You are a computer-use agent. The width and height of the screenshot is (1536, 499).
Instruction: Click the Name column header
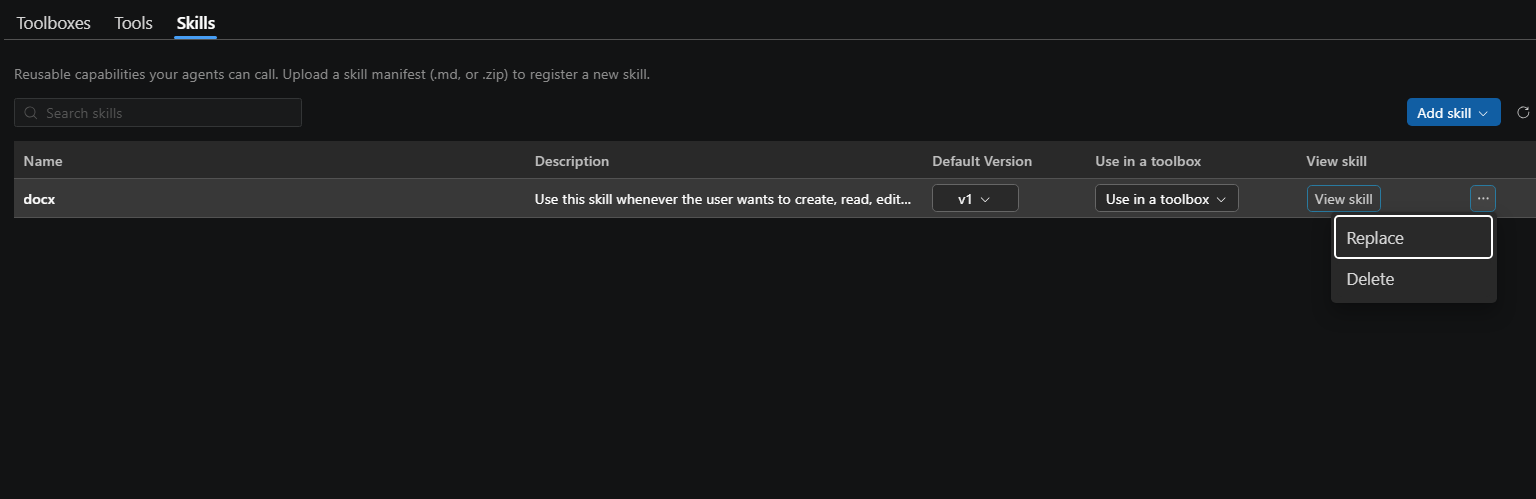click(43, 161)
